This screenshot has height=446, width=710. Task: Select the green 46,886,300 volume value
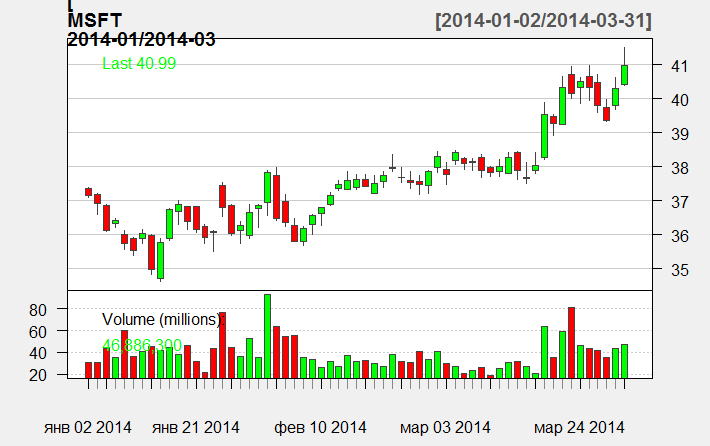click(x=142, y=345)
